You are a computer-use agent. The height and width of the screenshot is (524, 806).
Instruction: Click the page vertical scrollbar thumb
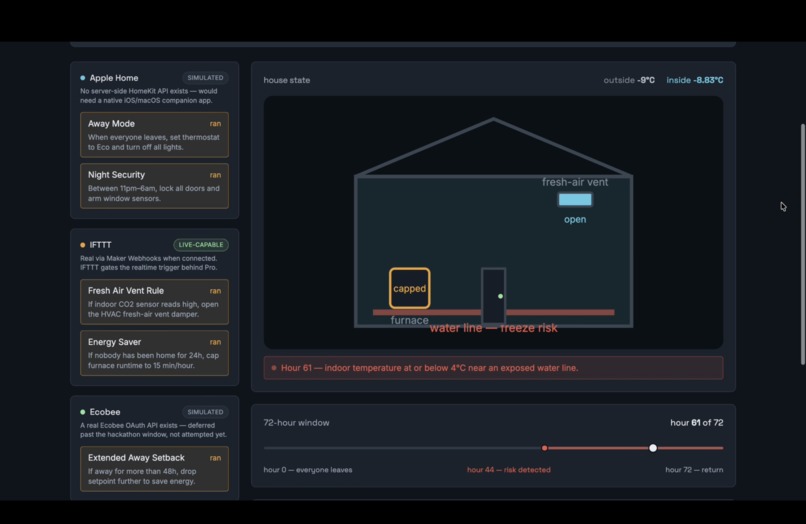click(x=803, y=244)
